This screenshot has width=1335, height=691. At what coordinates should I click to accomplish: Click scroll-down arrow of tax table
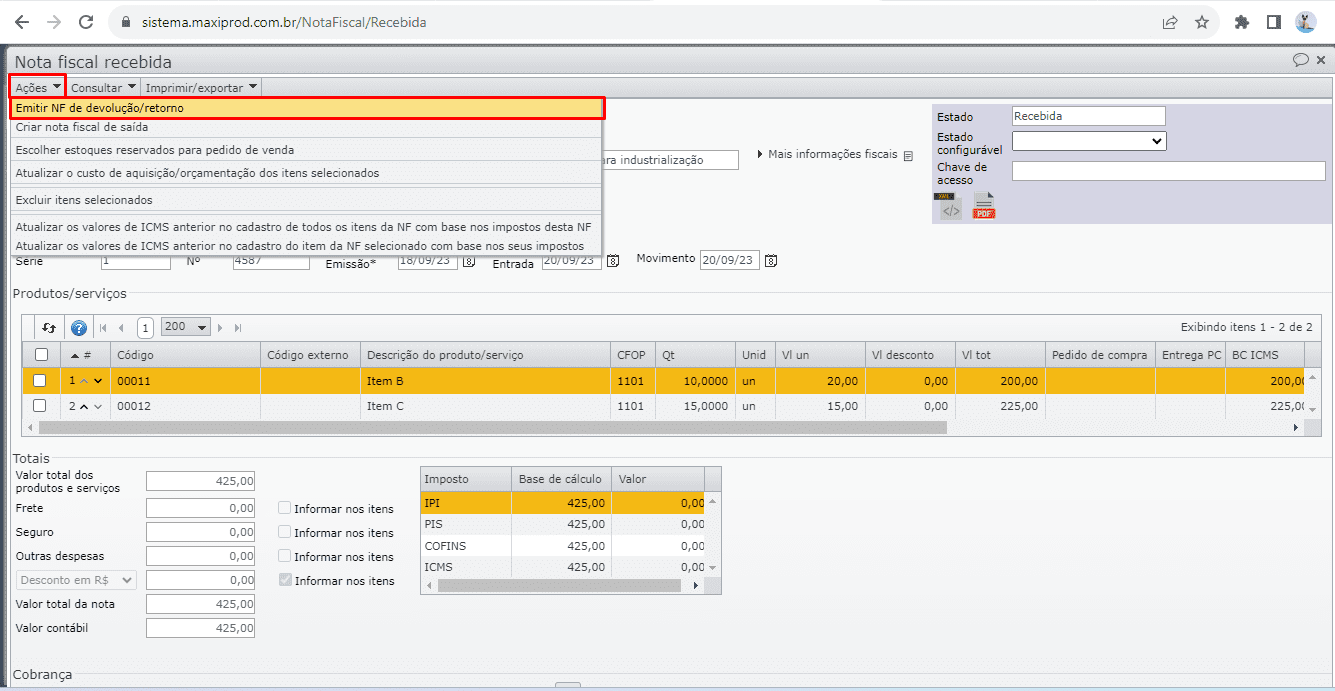click(713, 568)
